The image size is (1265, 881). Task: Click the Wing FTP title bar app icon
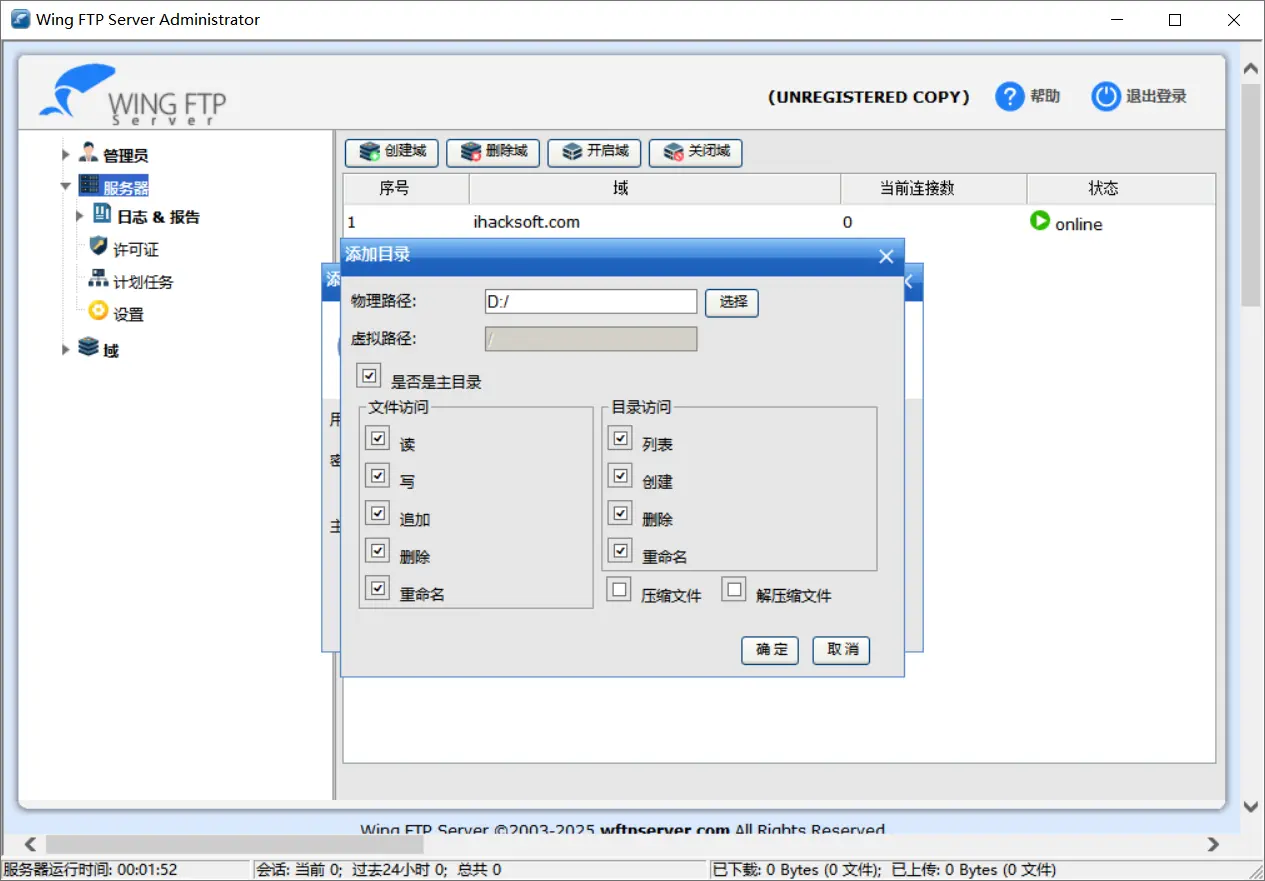(x=20, y=19)
